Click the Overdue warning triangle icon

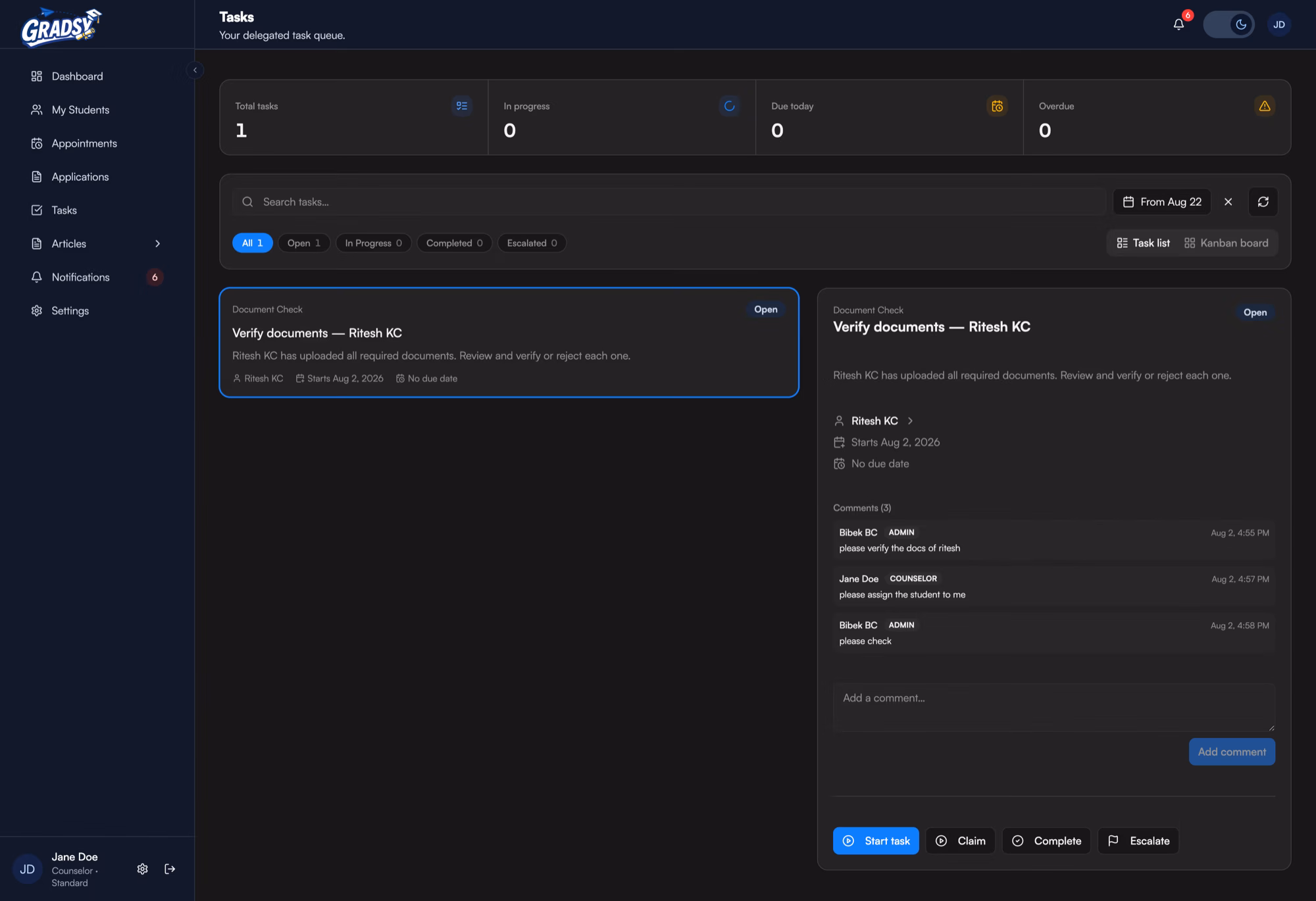tap(1265, 106)
